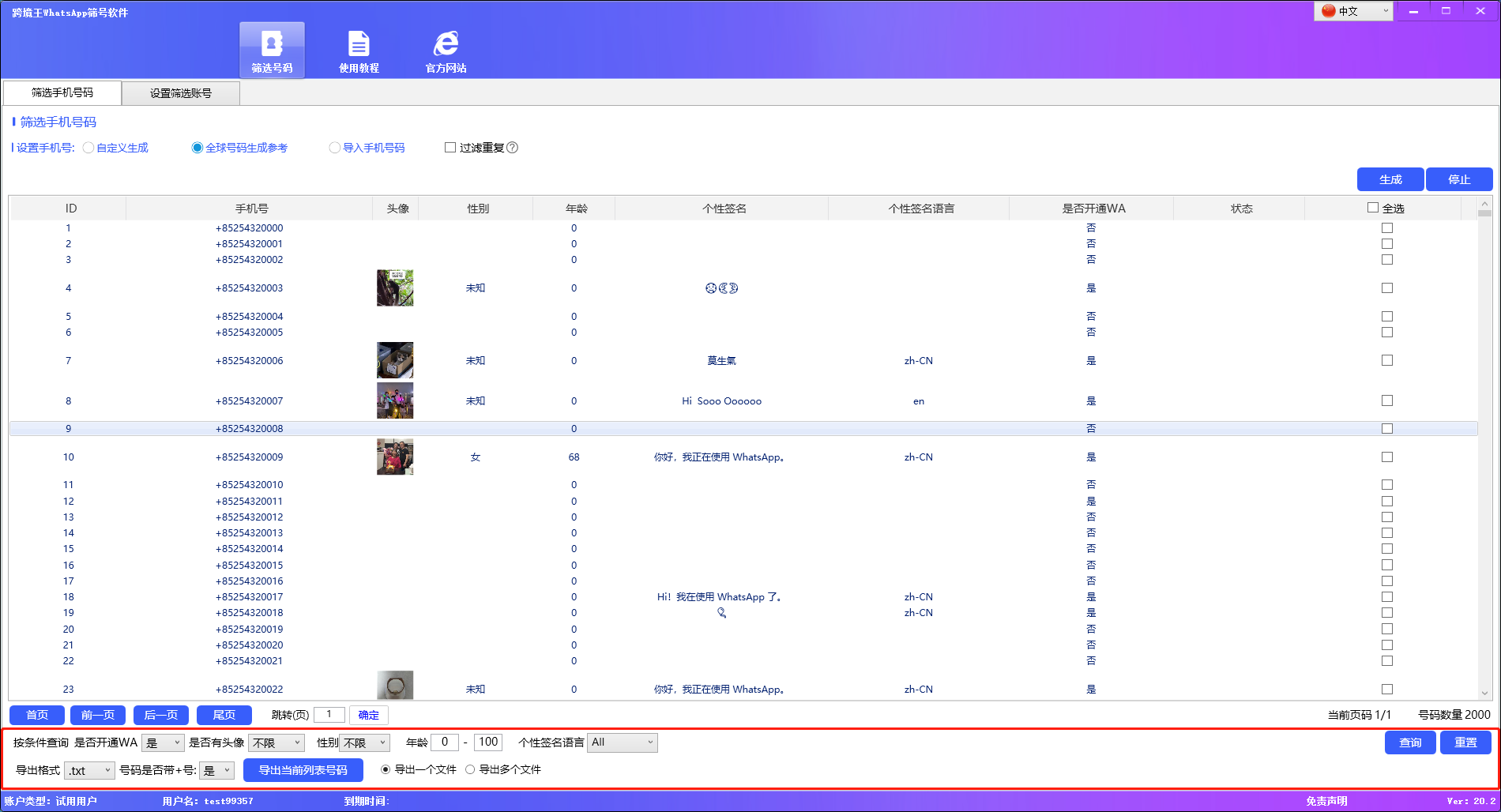This screenshot has width=1501, height=812.
Task: Click the help question mark beside 过滤重复
Action: pos(513,148)
